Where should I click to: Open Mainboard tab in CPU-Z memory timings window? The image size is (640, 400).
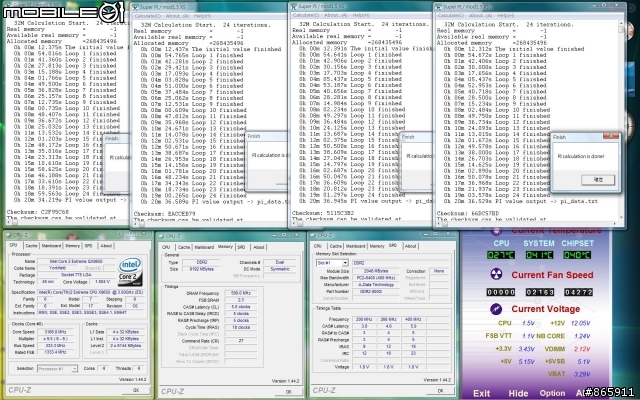(204, 247)
